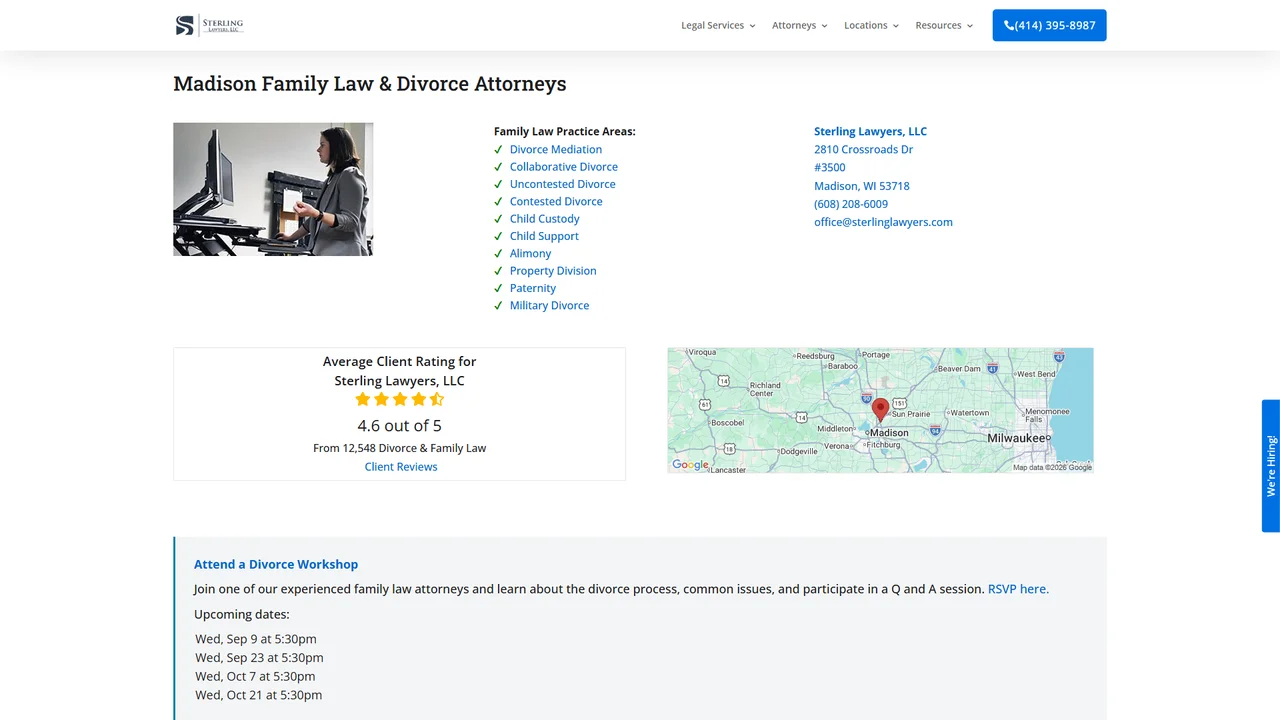Go to Uncontested Divorce page
The height and width of the screenshot is (720, 1280).
(563, 184)
